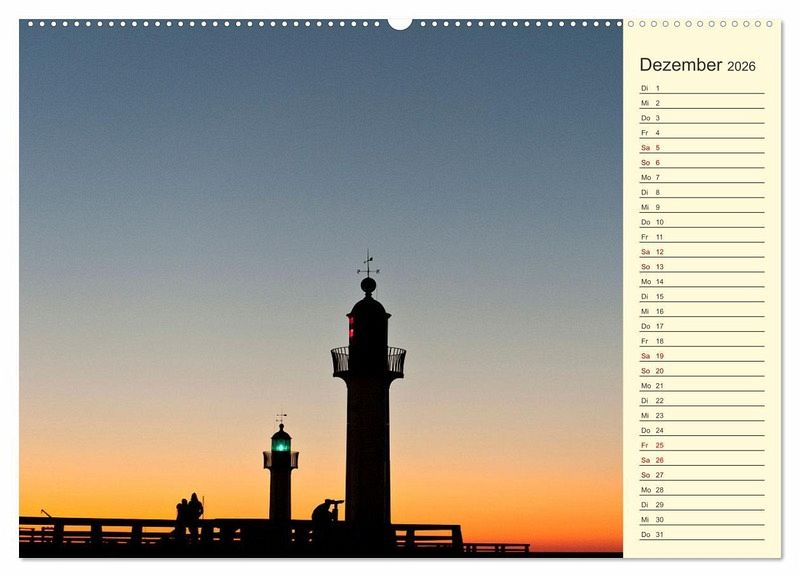Click the Mi 16 date row
800x577 pixels.
[x=701, y=311]
